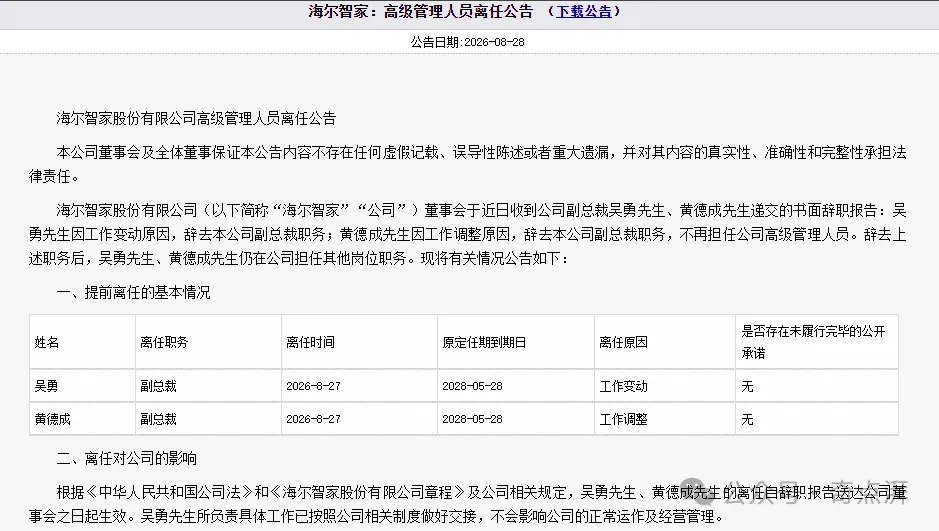Click heading 一、提前离任的基本情况
This screenshot has height=531, width=939.
tap(134, 293)
